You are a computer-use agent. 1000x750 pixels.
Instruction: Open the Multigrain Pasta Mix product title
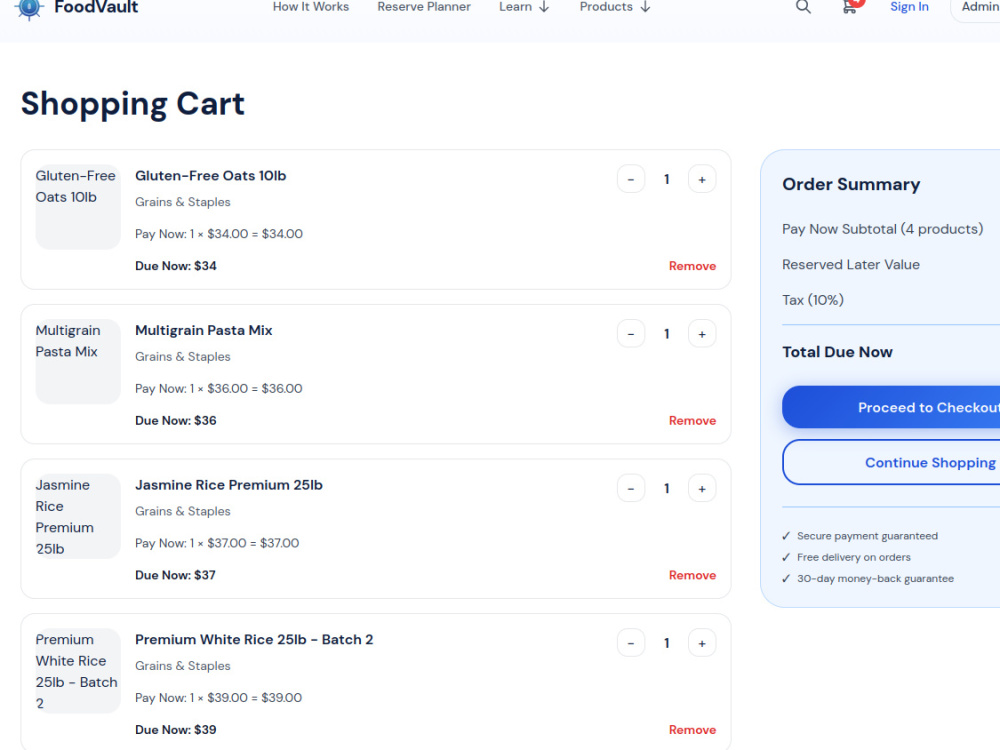(203, 330)
